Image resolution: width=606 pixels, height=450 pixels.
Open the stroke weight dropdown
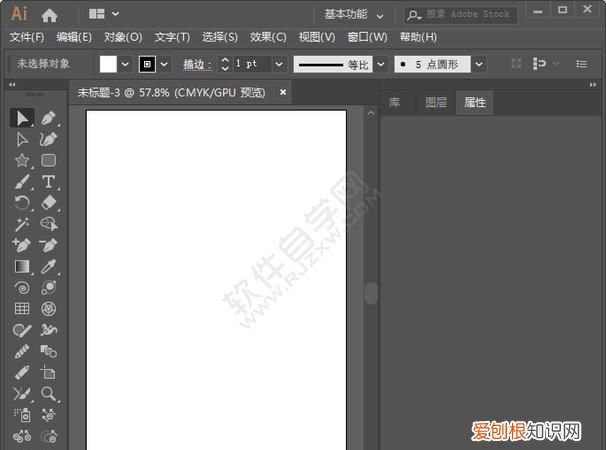pyautogui.click(x=277, y=63)
